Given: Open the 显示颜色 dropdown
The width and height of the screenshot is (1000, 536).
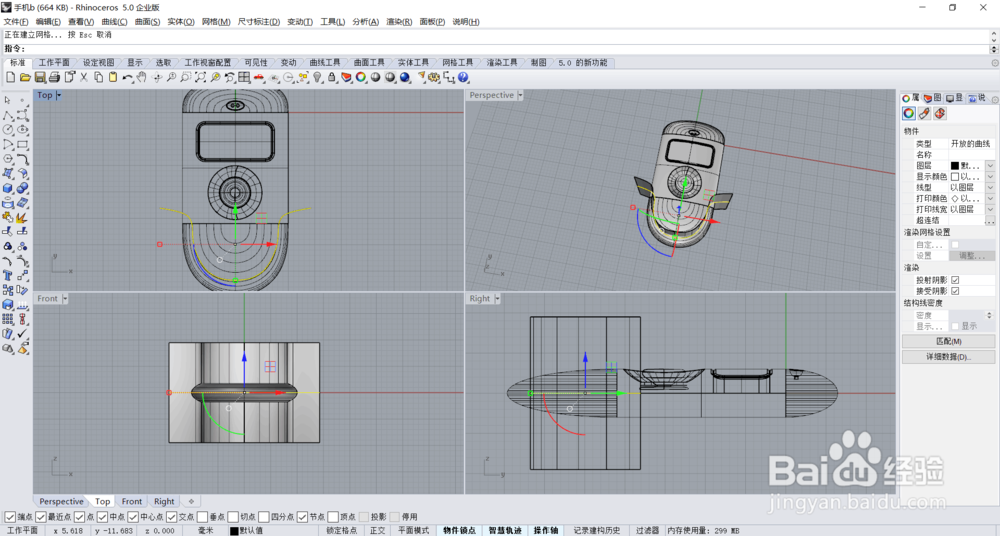Looking at the screenshot, I should click(x=990, y=177).
